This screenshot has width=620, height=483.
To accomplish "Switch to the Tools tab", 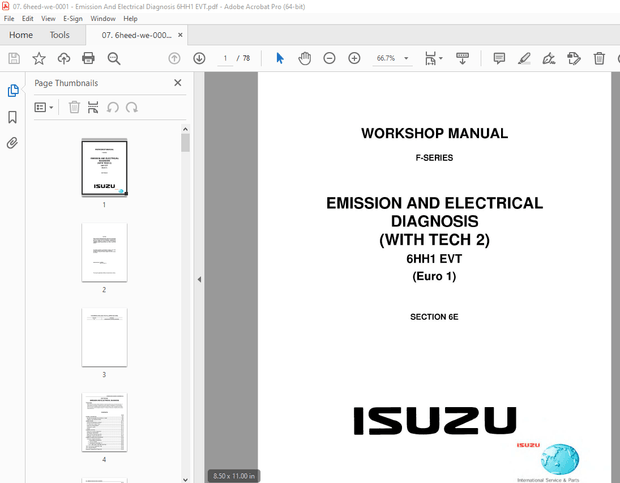I will tap(60, 35).
